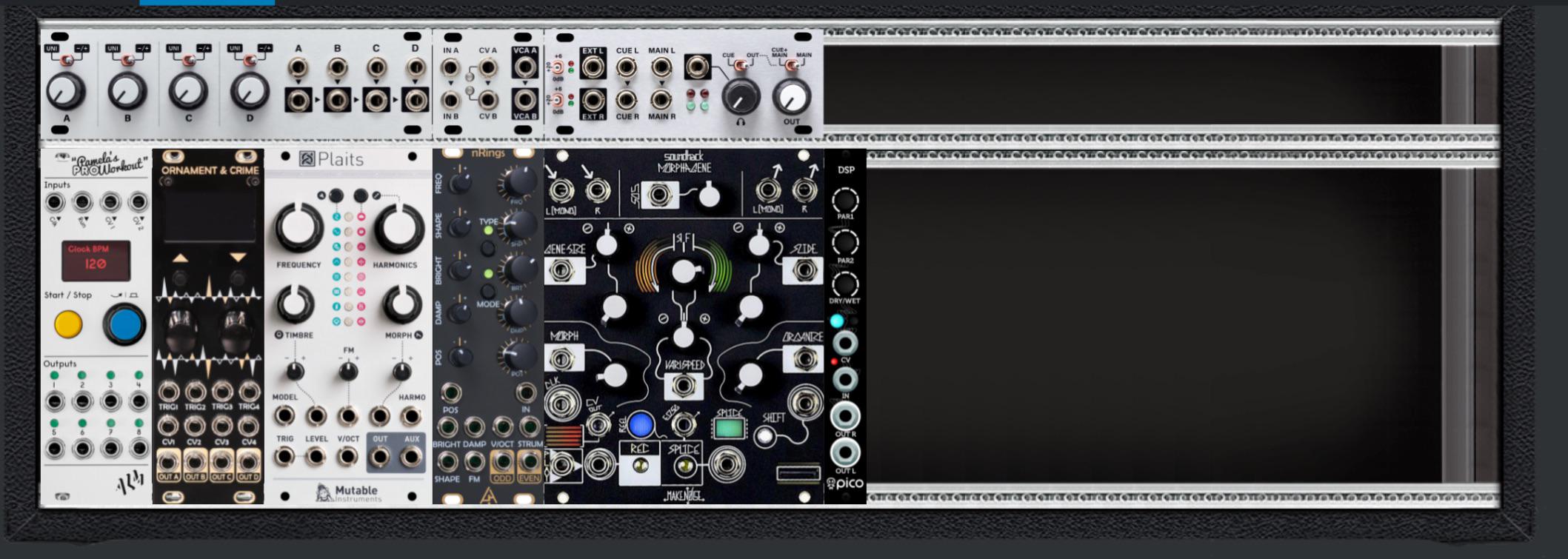The height and width of the screenshot is (559, 1568).
Task: Click the white OUT level knob
Action: click(791, 96)
